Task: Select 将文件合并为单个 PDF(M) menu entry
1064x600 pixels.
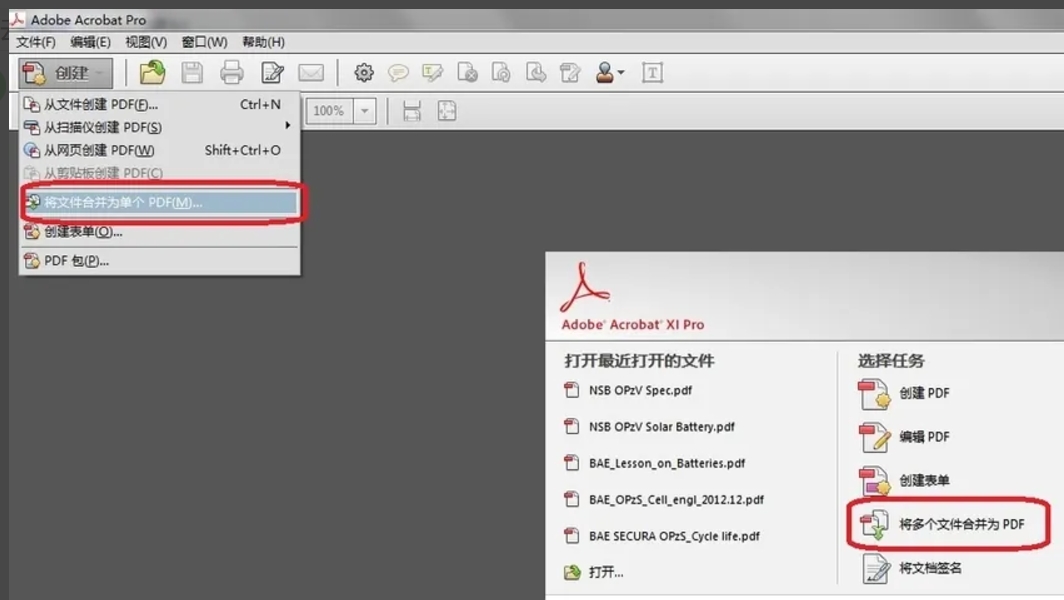Action: coord(160,202)
